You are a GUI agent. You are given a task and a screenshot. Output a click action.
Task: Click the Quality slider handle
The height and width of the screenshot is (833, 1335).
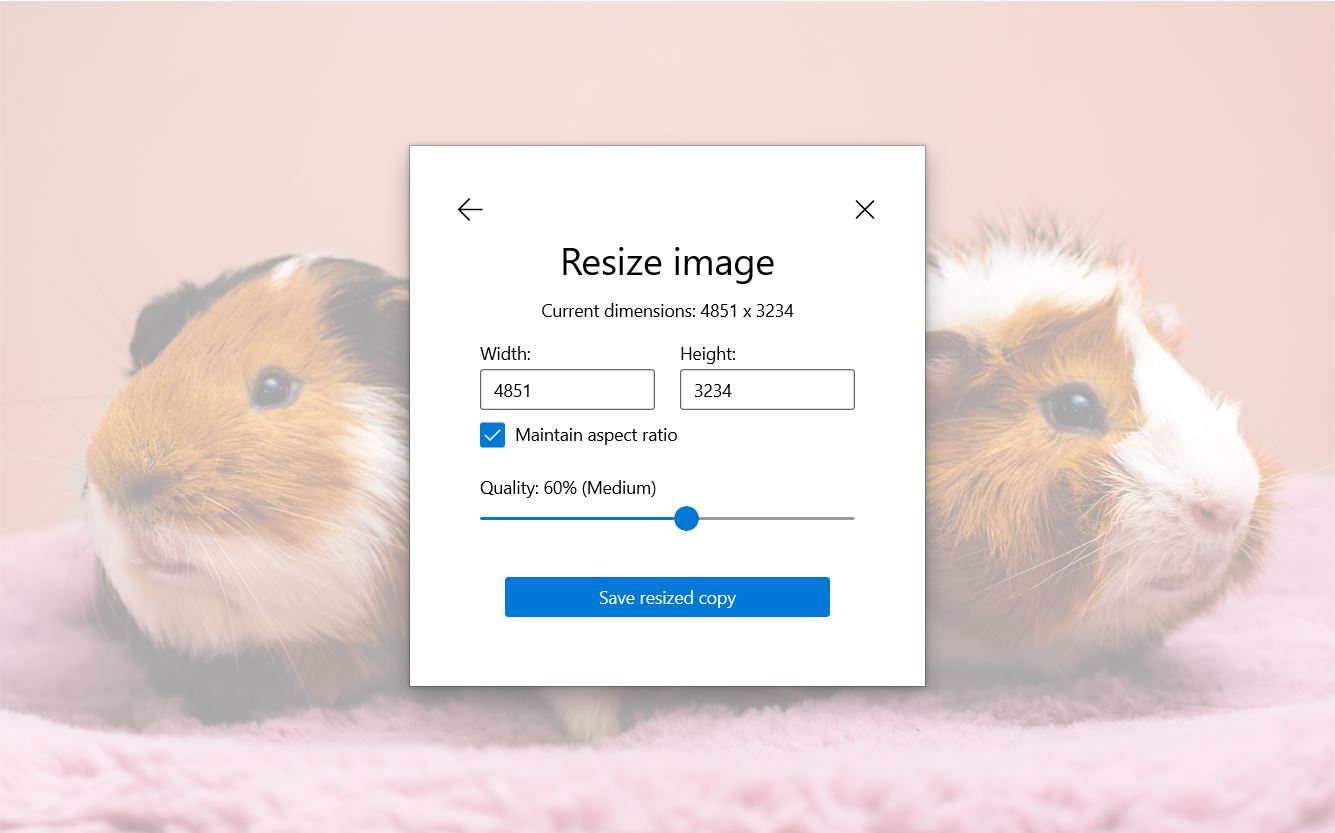coord(687,518)
